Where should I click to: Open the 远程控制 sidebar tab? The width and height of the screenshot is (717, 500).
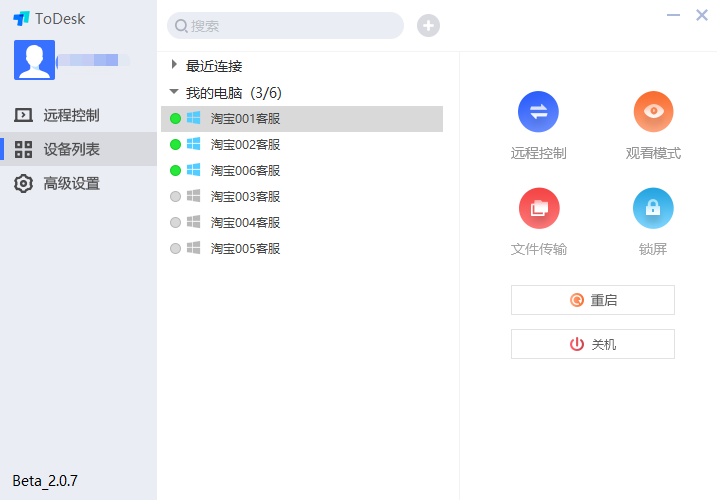(70, 115)
